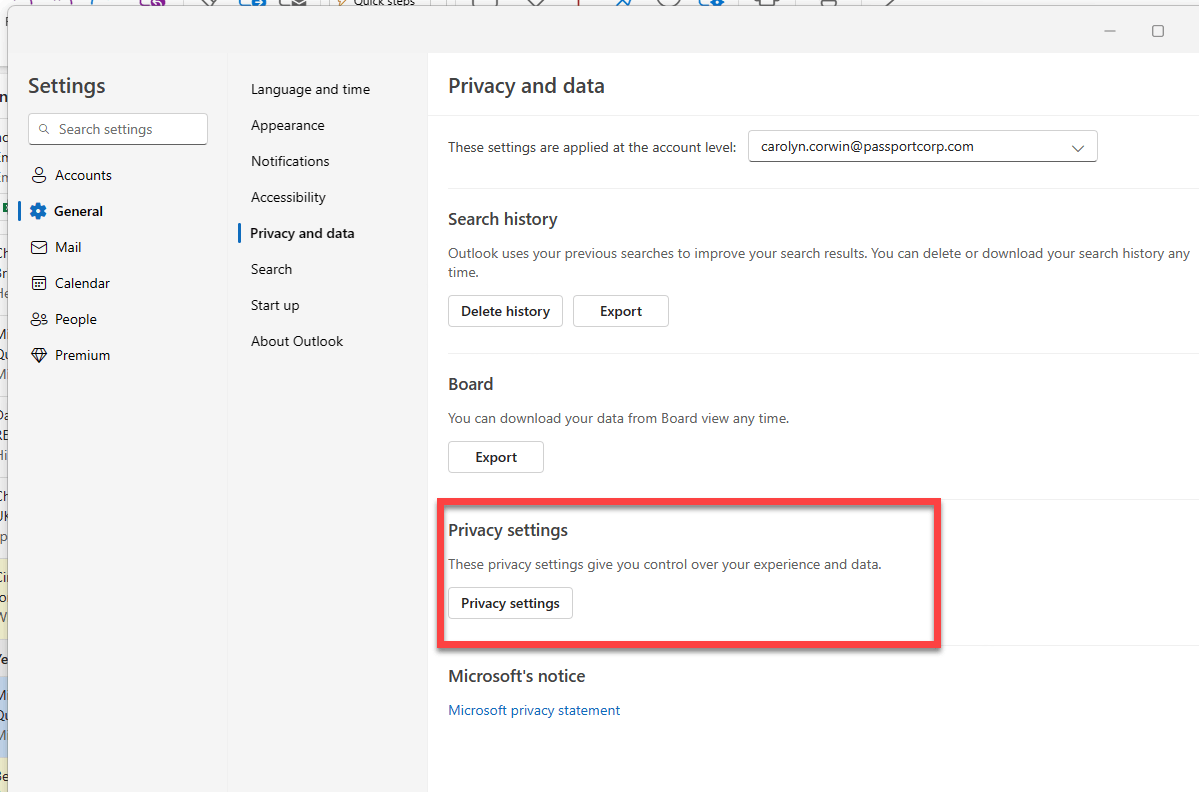This screenshot has height=792, width=1199.
Task: Open the Appearance section
Action: [288, 125]
